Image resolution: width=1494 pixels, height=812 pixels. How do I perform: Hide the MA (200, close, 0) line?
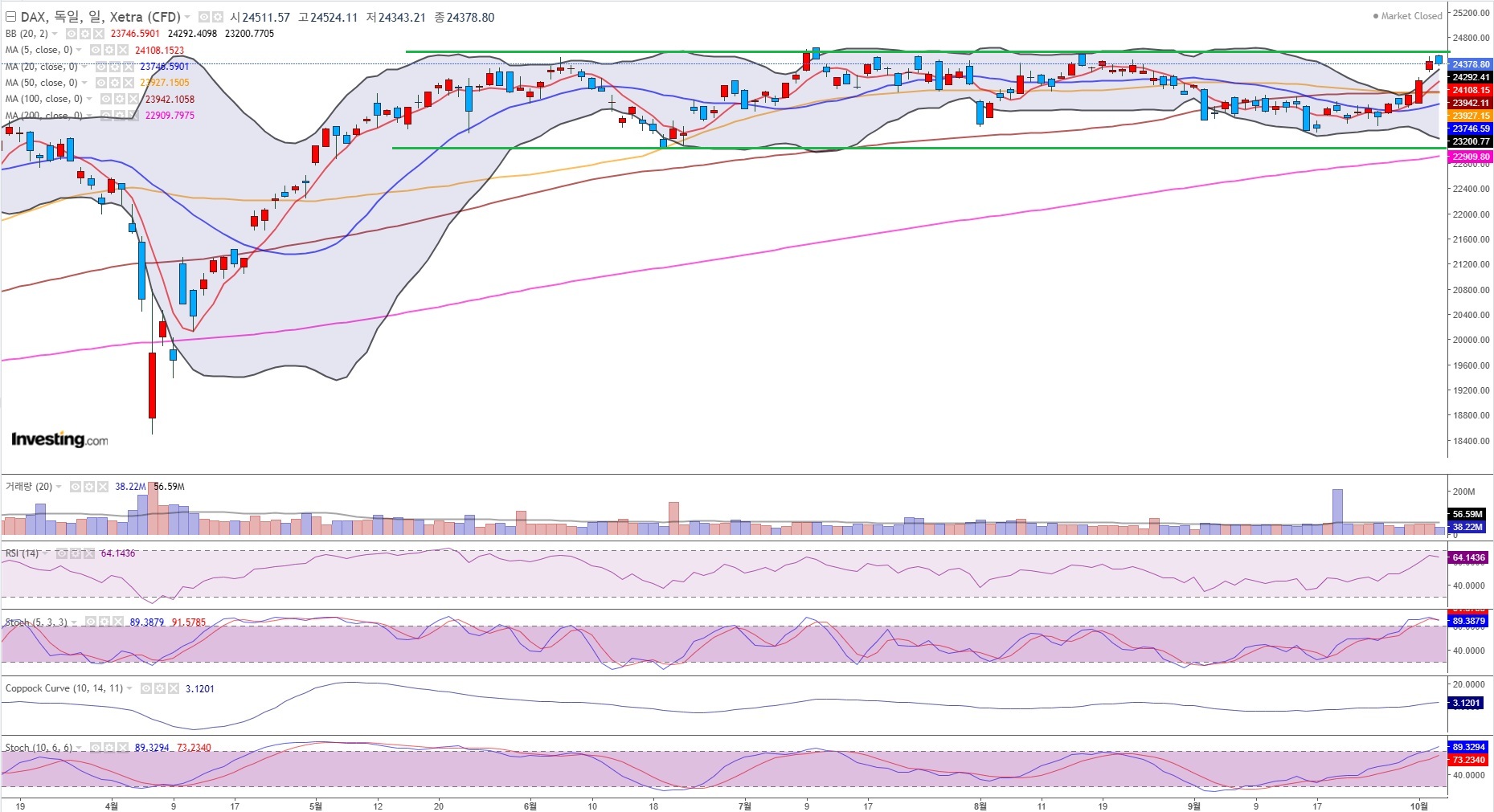click(x=105, y=116)
